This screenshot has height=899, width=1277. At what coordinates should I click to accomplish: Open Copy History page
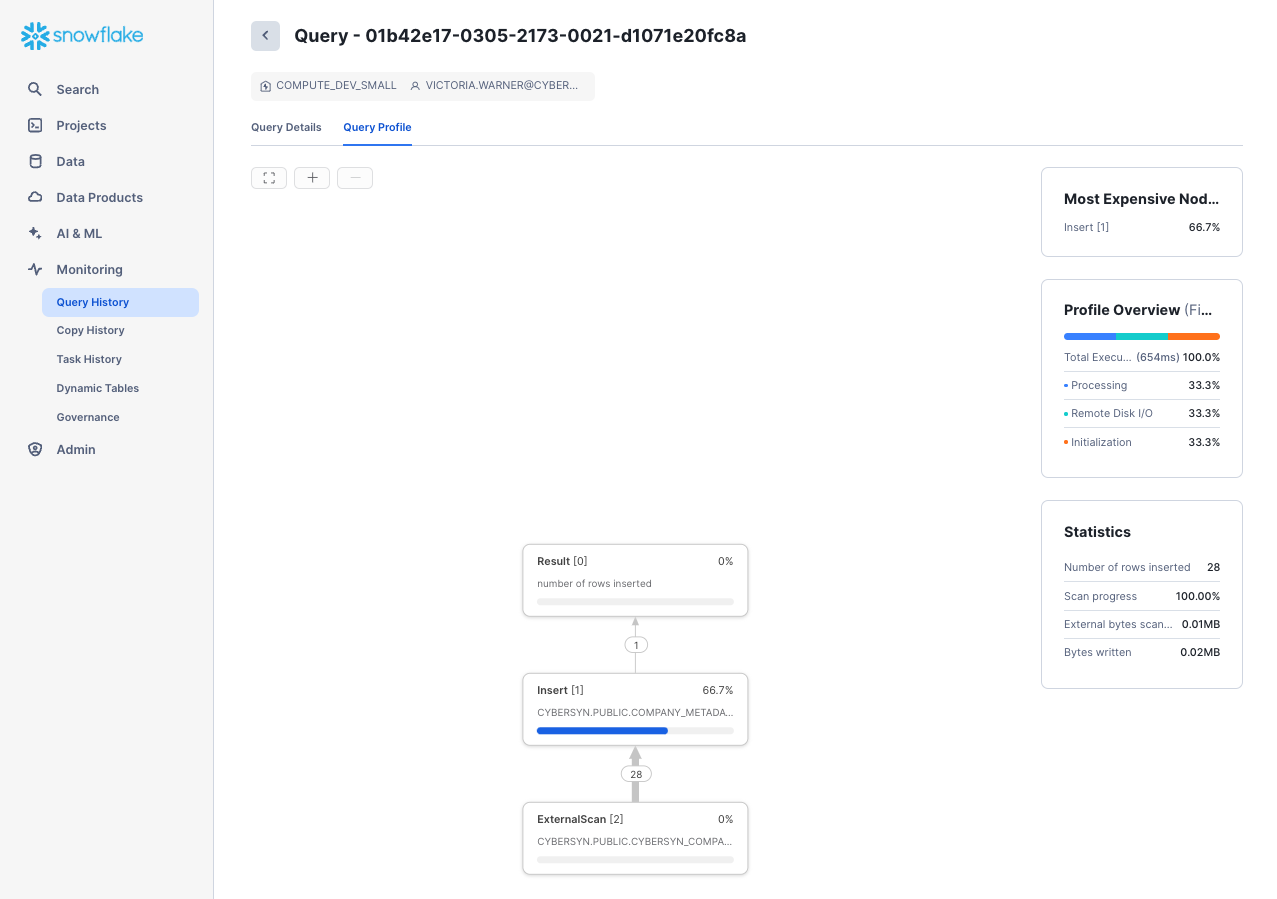point(90,331)
